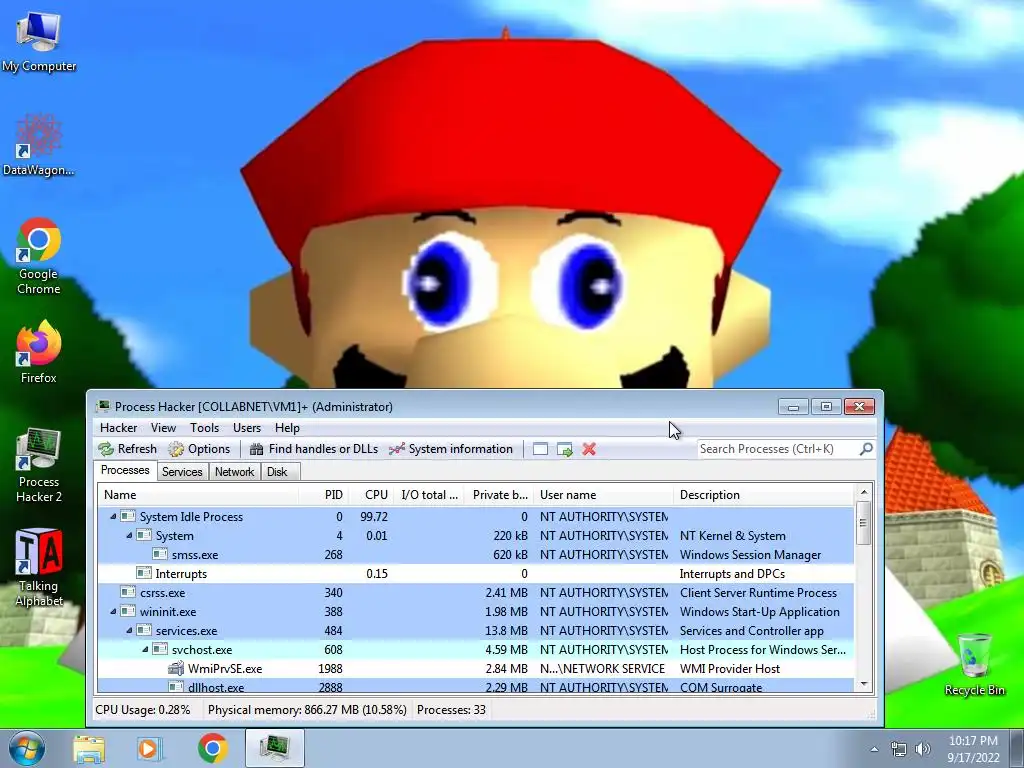Click the network tray icon
This screenshot has height=768, width=1024.
coord(899,749)
